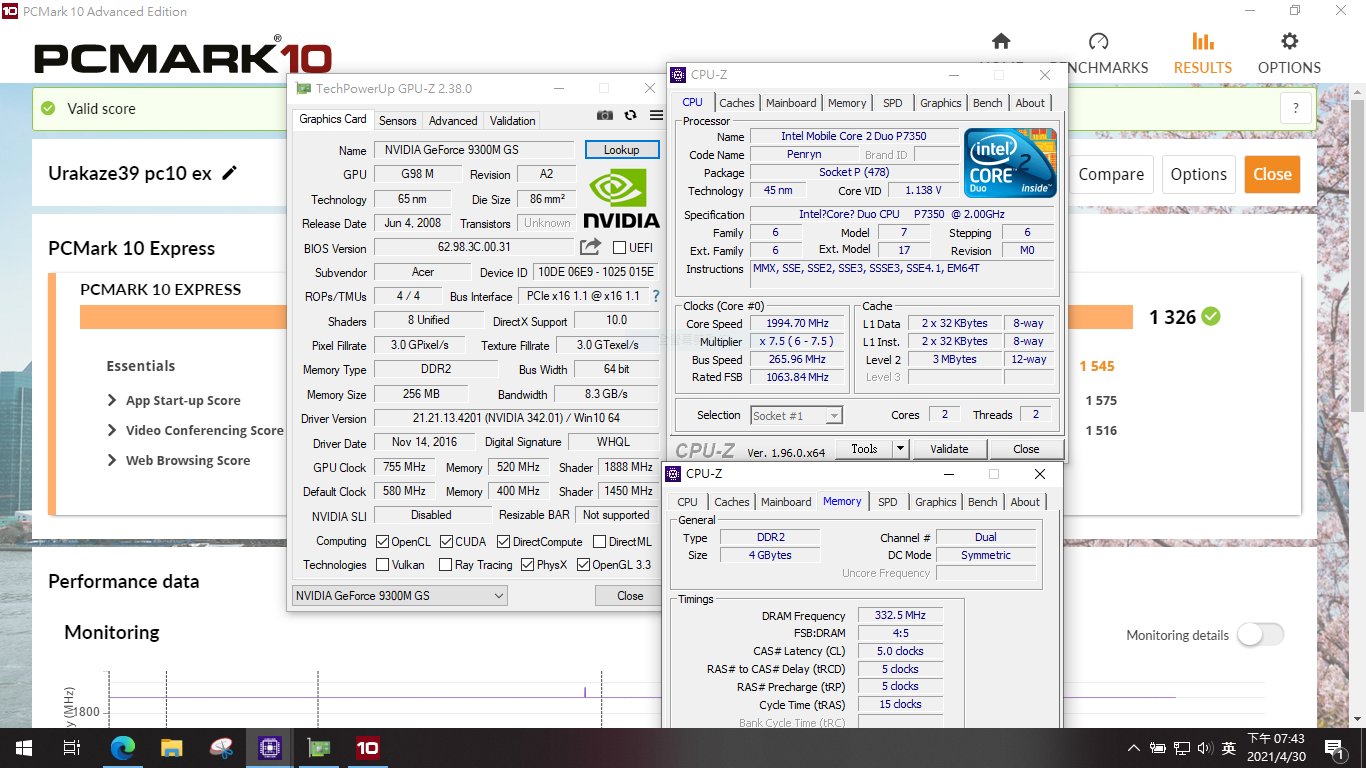Click the 'Performance data' heading
The height and width of the screenshot is (768, 1366).
tap(124, 581)
